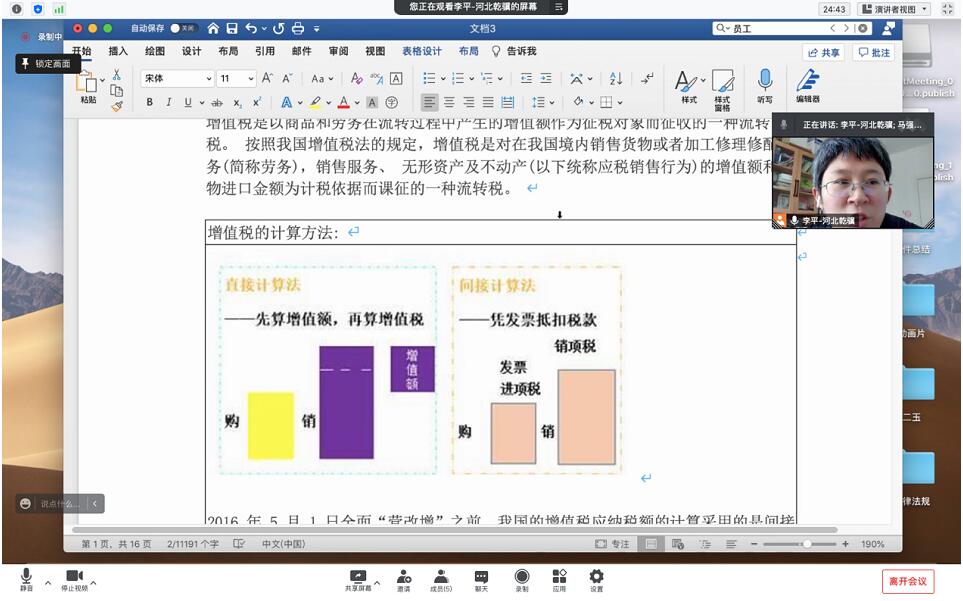The height and width of the screenshot is (601, 963).
Task: Cut selection with the scissors icon
Action: pyautogui.click(x=116, y=75)
